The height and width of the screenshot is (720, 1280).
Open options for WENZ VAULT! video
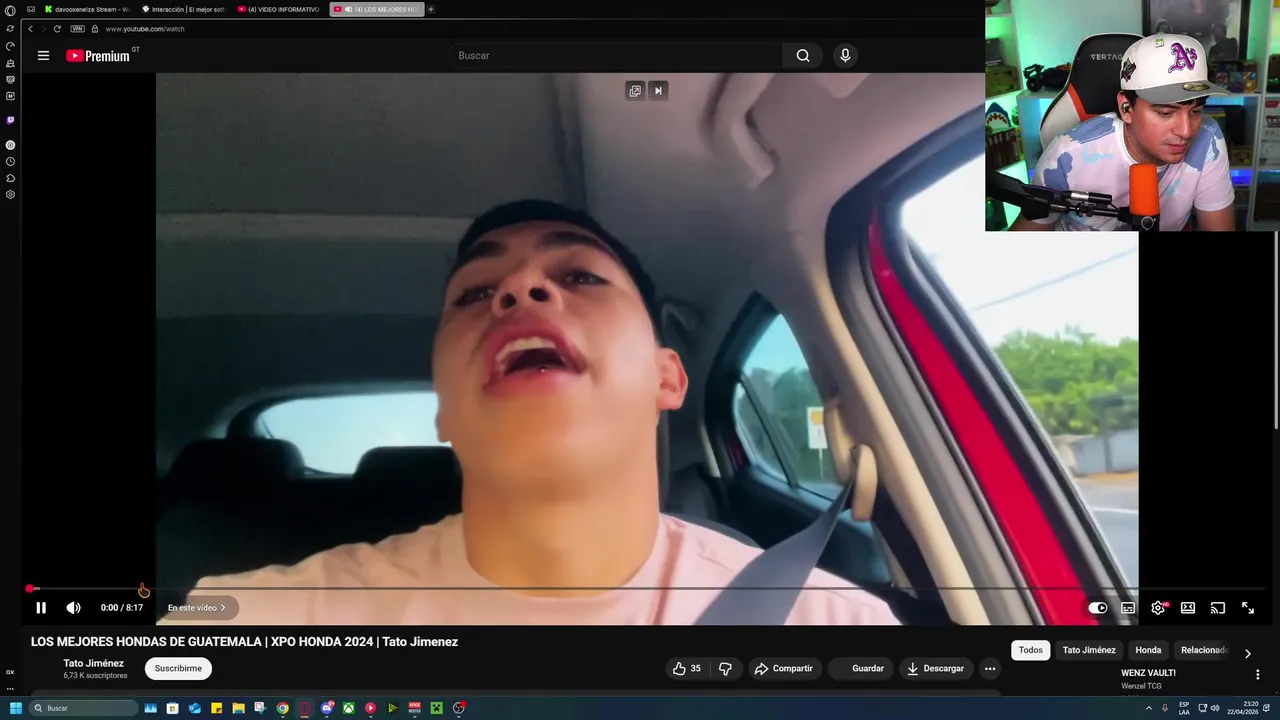[x=1257, y=675]
